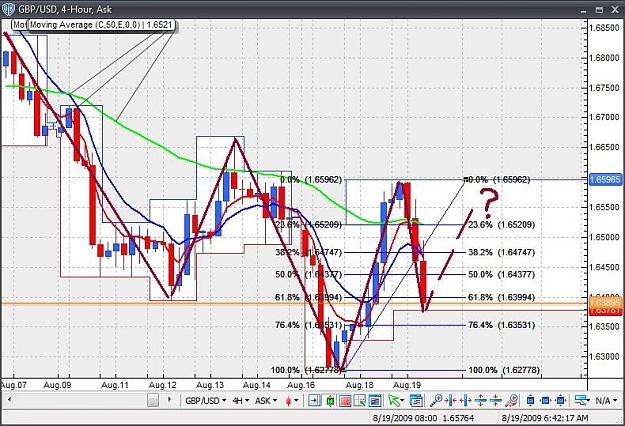Screen dimensions: 625x426
Task: Maximize the chart window
Action: (x=599, y=10)
